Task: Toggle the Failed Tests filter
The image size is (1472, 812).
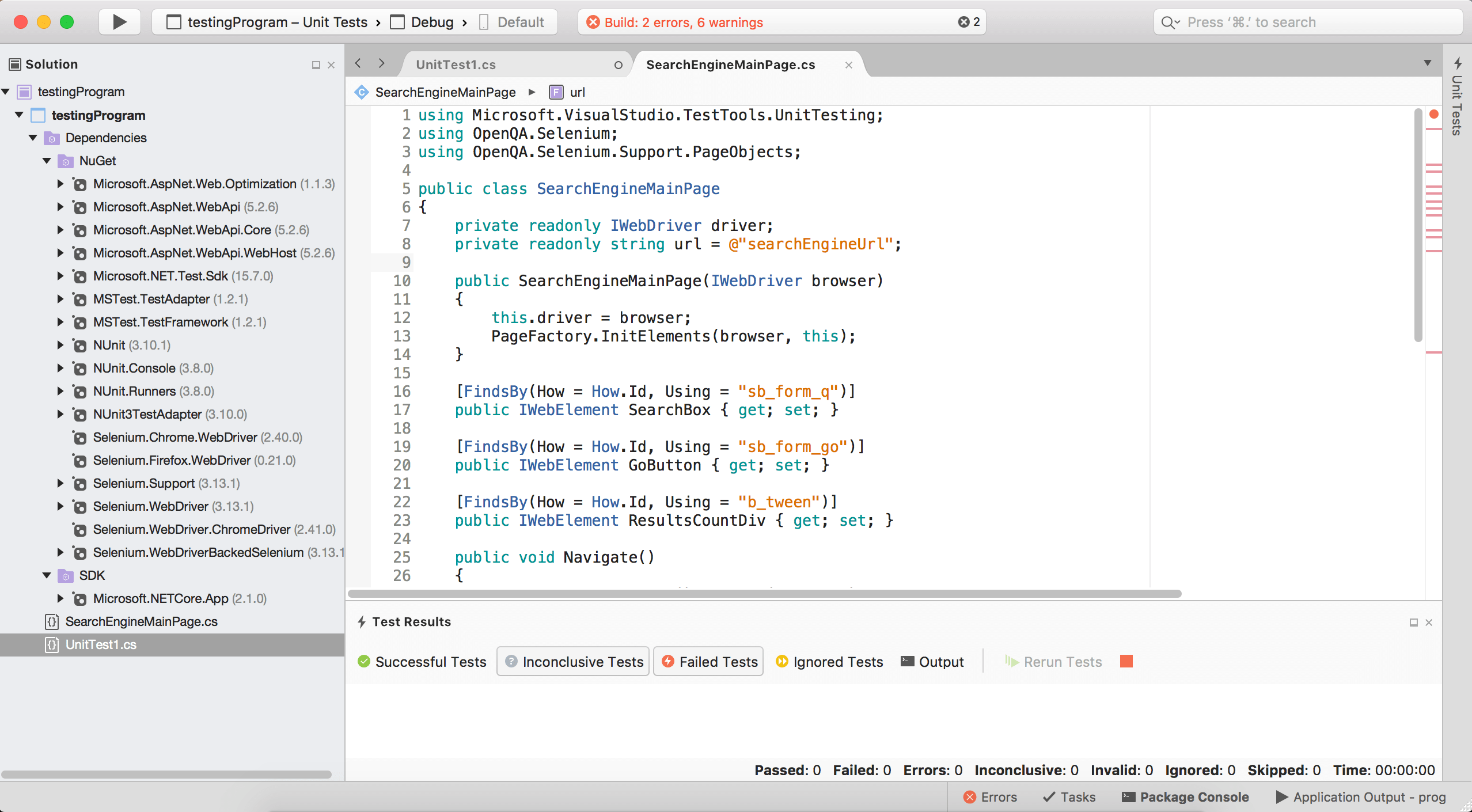Action: pos(709,662)
